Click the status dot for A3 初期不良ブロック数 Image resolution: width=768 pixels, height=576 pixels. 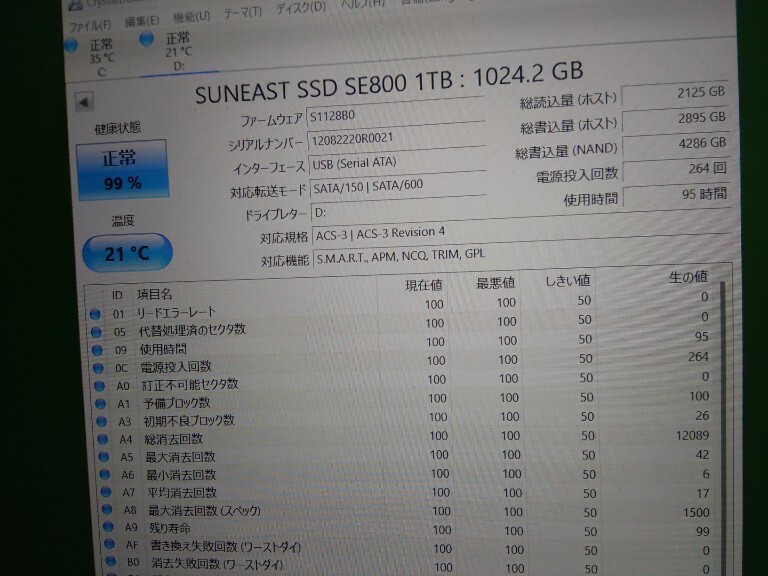[x=101, y=421]
